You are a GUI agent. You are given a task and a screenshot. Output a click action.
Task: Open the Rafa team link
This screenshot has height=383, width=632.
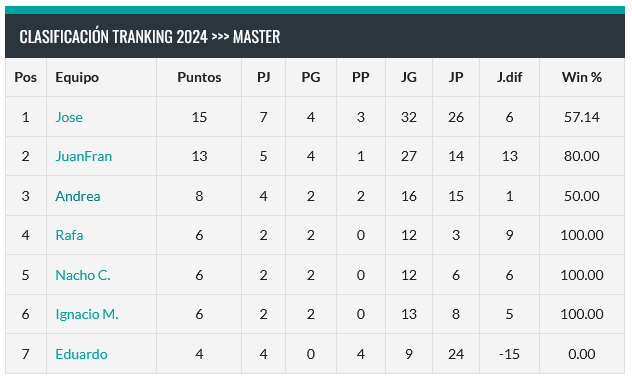69,235
